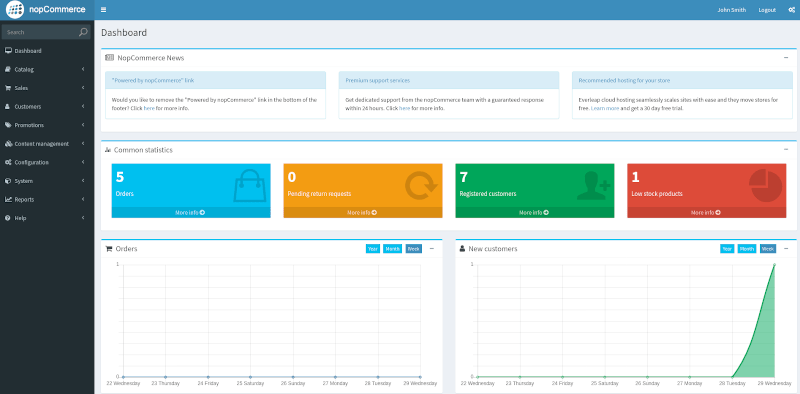
Task: Click the search magnifier icon in sidebar
Action: (83, 32)
